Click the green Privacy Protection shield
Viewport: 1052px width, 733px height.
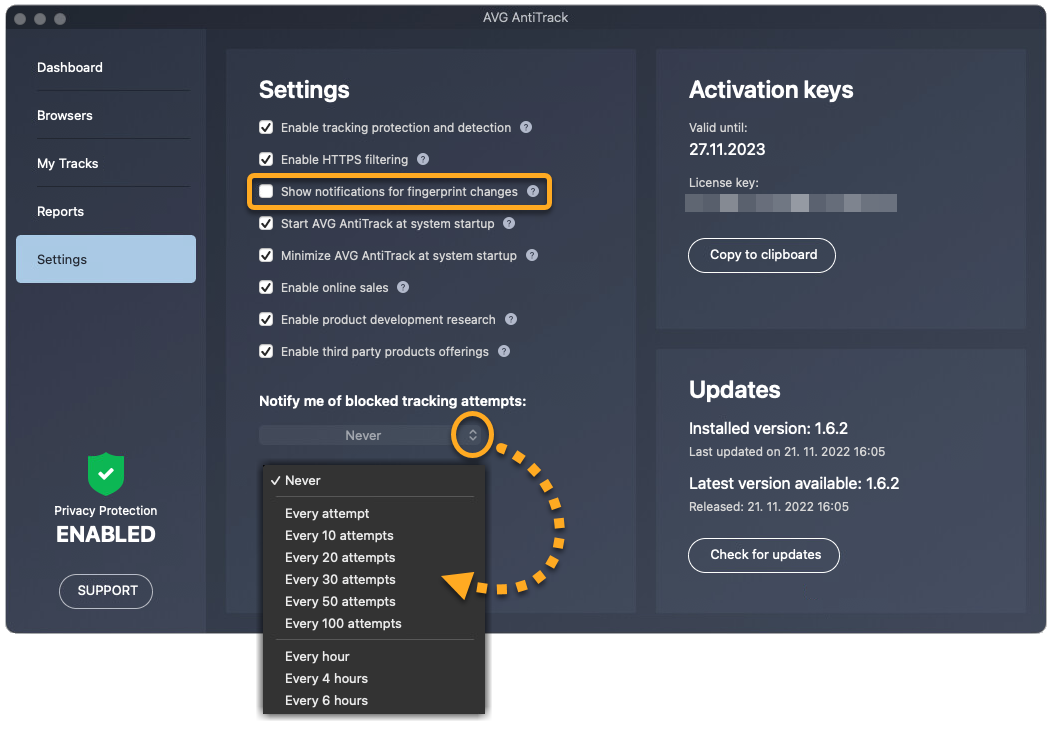click(x=106, y=474)
